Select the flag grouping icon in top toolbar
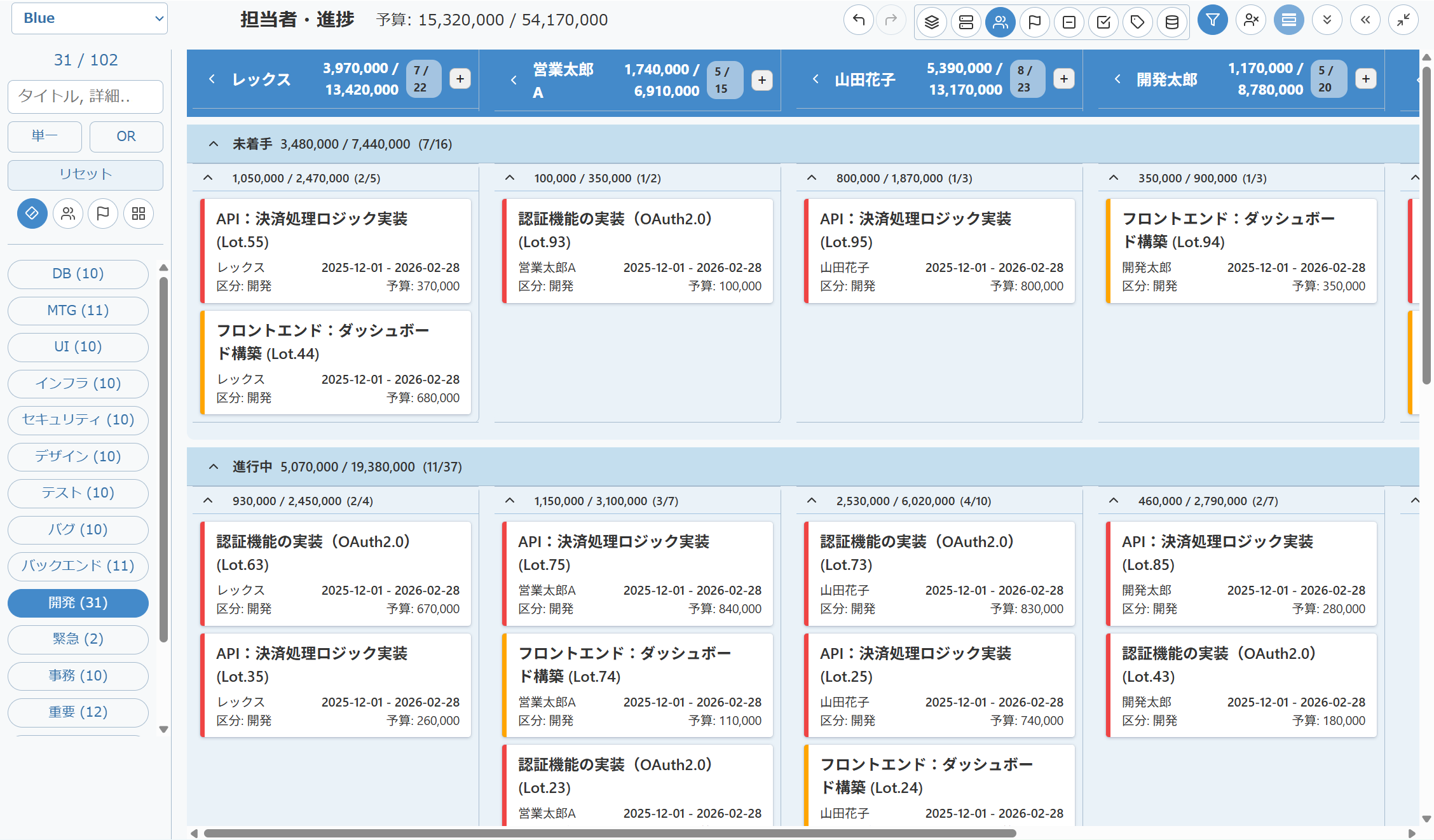This screenshot has width=1434, height=840. [x=1034, y=22]
